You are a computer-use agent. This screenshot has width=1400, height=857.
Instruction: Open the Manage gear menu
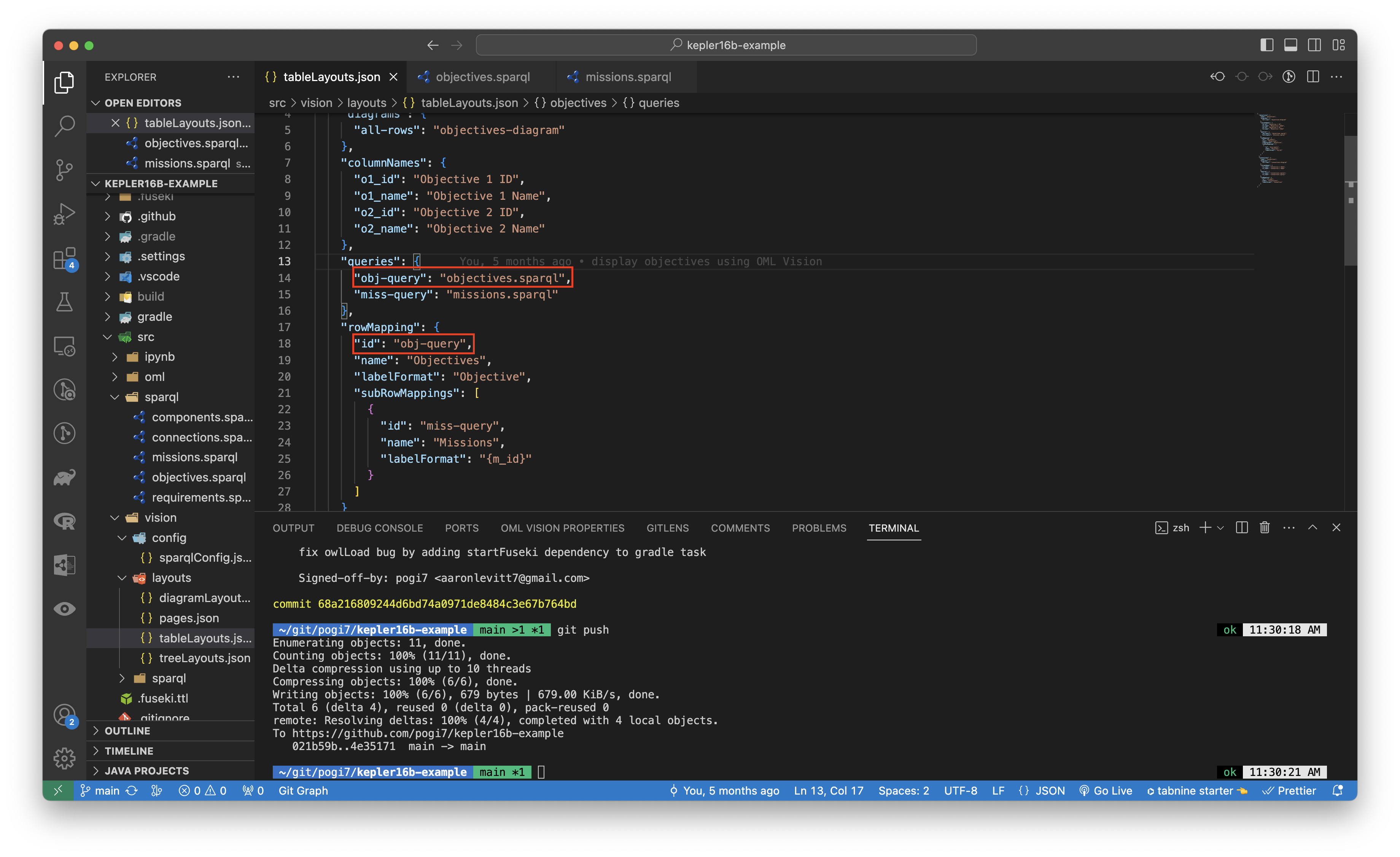[x=64, y=758]
